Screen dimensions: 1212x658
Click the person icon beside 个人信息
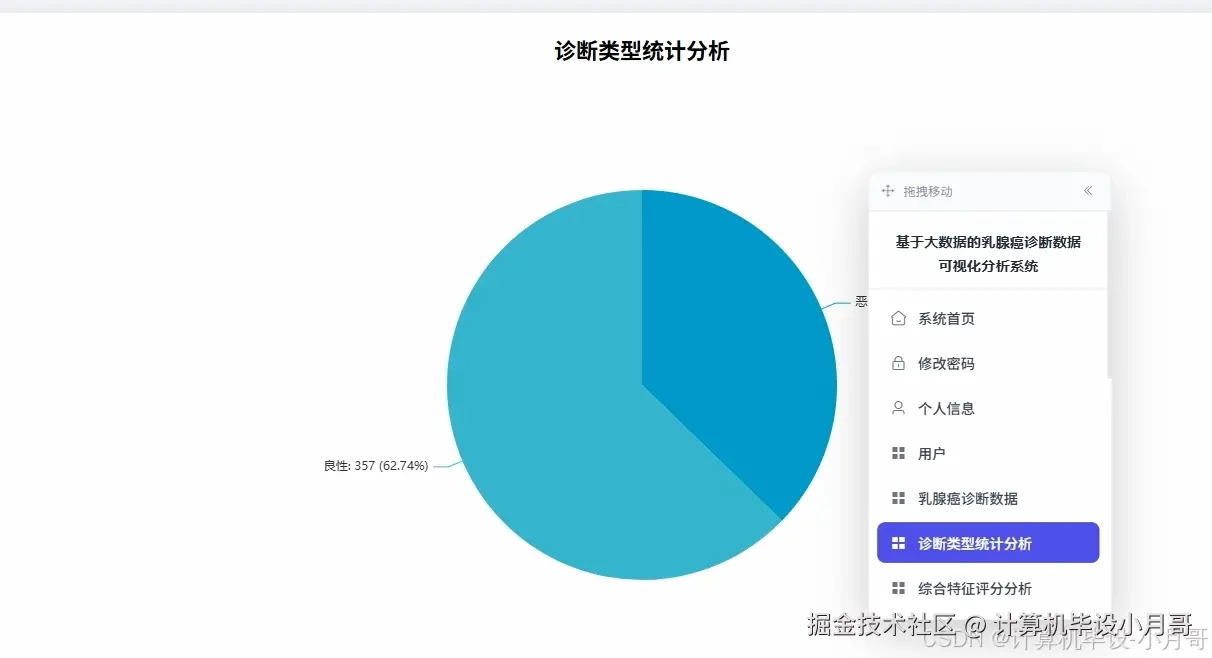click(898, 408)
